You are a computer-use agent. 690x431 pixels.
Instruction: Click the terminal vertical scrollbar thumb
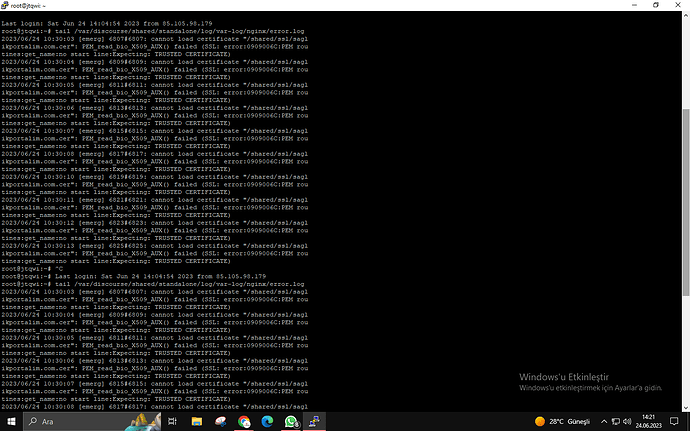point(686,202)
